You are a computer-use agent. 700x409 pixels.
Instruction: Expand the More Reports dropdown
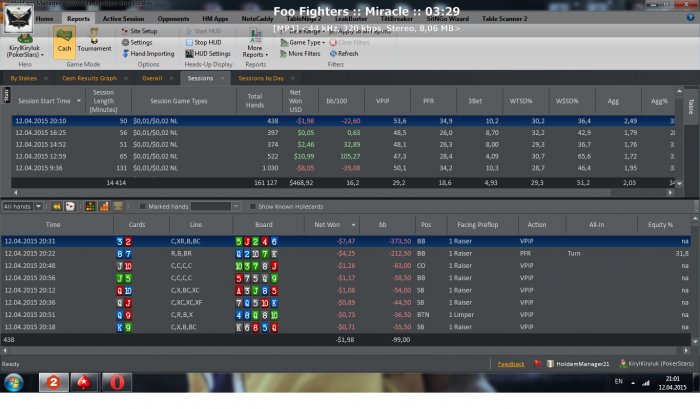255,51
